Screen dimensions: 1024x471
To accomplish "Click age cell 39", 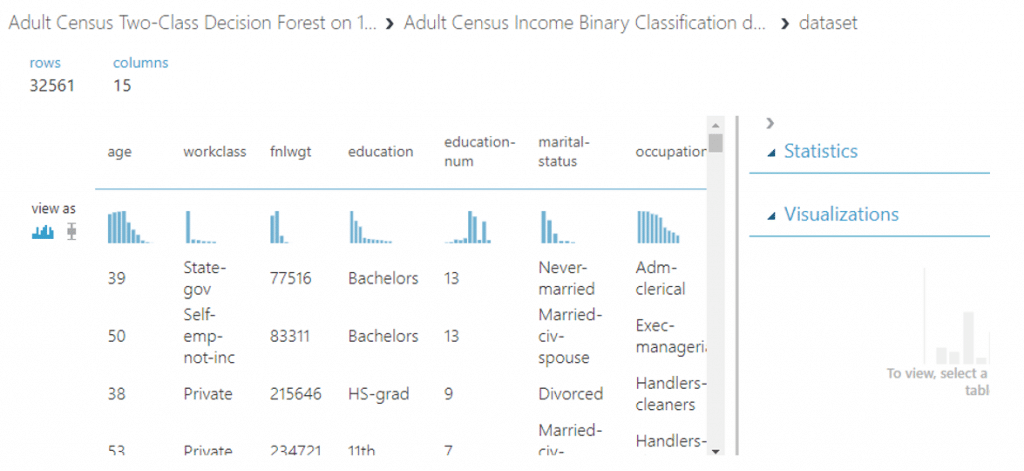I will coord(117,279).
